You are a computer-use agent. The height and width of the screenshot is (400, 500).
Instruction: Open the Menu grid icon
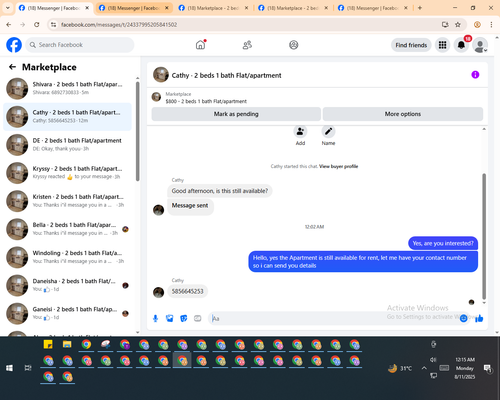pos(442,45)
